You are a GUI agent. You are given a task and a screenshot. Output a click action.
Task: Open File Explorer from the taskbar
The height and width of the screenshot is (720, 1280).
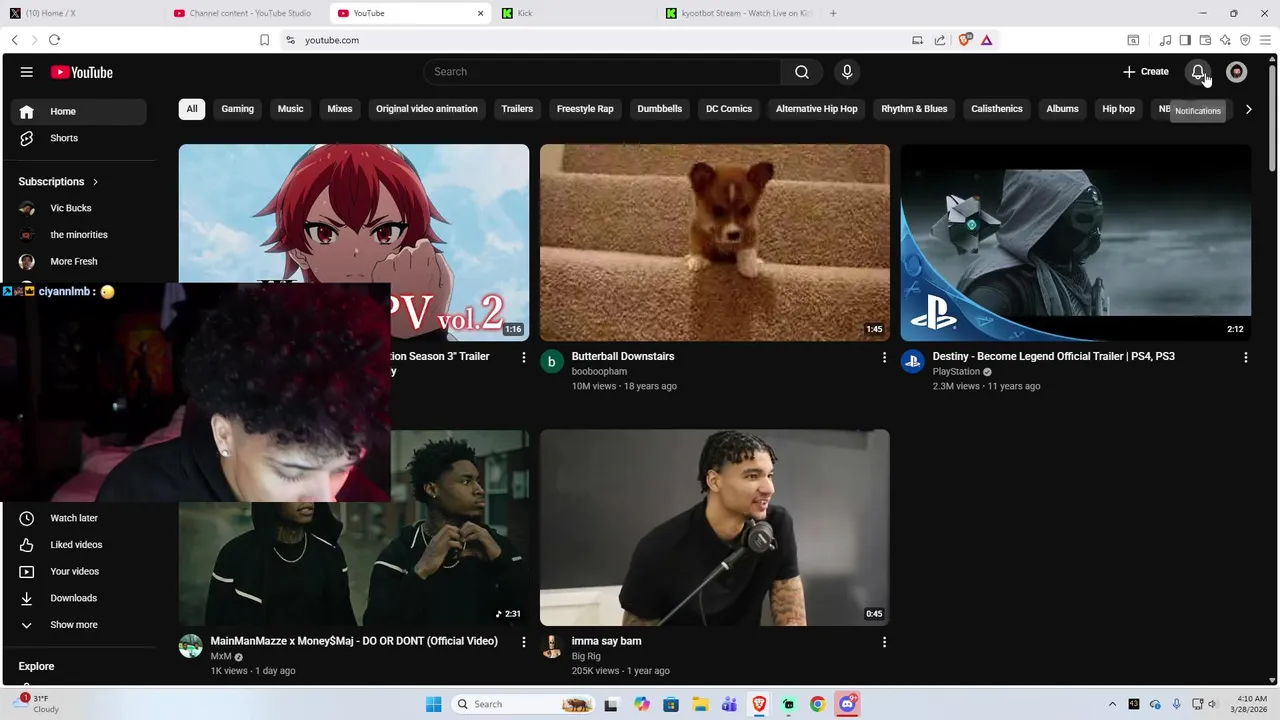pyautogui.click(x=700, y=704)
